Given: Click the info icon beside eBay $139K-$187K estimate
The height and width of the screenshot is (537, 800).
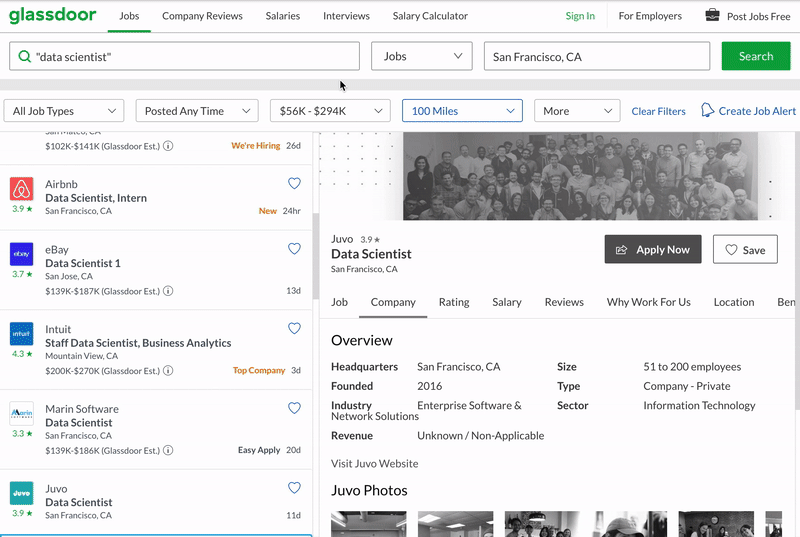Looking at the screenshot, I should pos(168,291).
